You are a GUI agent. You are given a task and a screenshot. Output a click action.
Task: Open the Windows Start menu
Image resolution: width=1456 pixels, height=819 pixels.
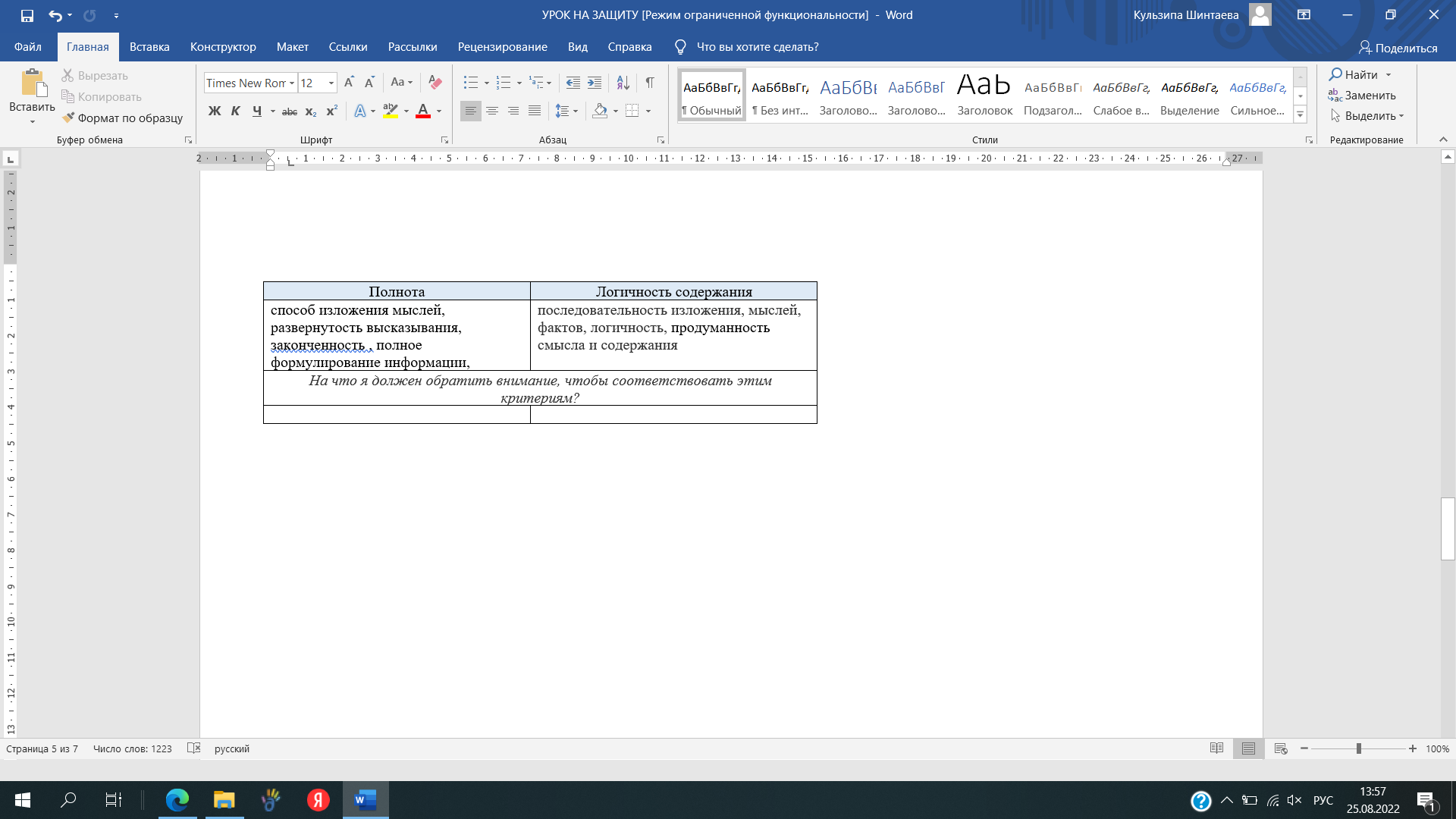[23, 800]
